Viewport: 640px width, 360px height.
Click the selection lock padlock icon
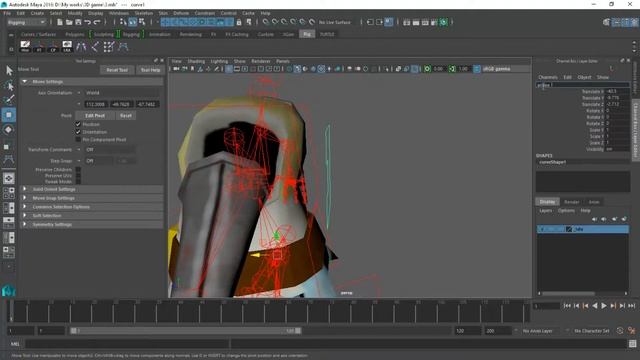(x=239, y=22)
